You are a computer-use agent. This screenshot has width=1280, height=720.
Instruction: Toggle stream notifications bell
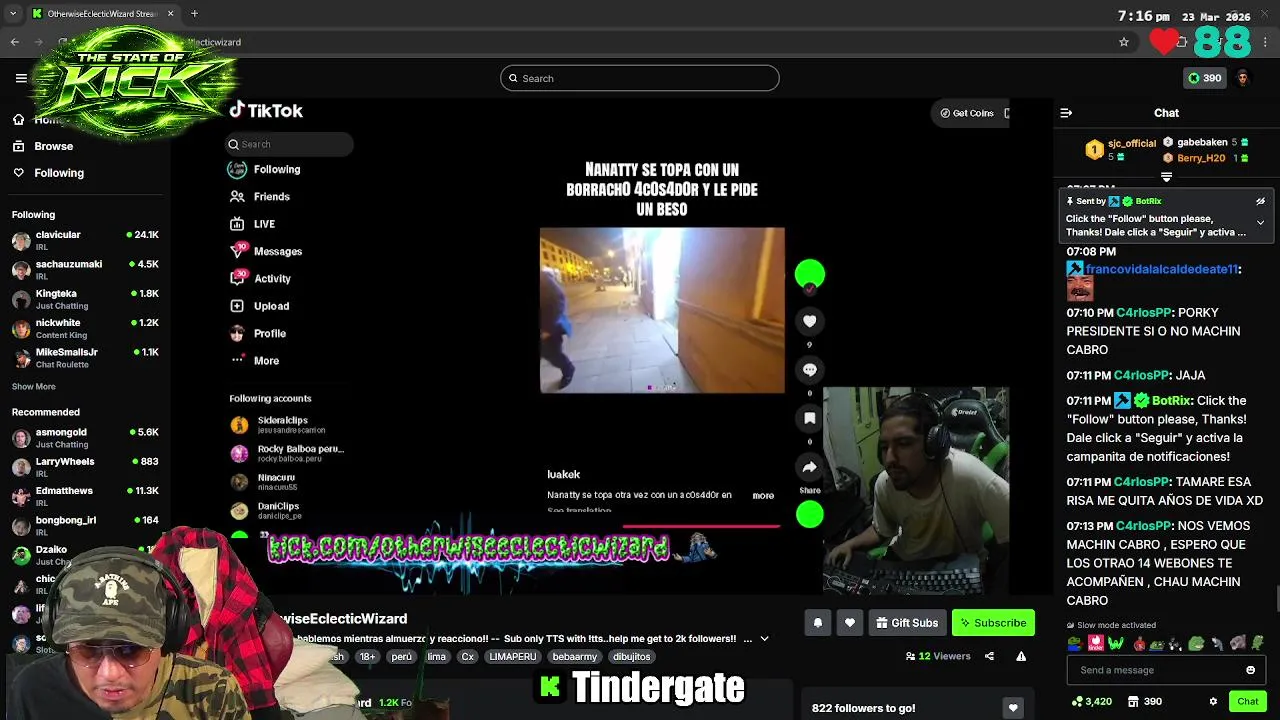point(818,623)
